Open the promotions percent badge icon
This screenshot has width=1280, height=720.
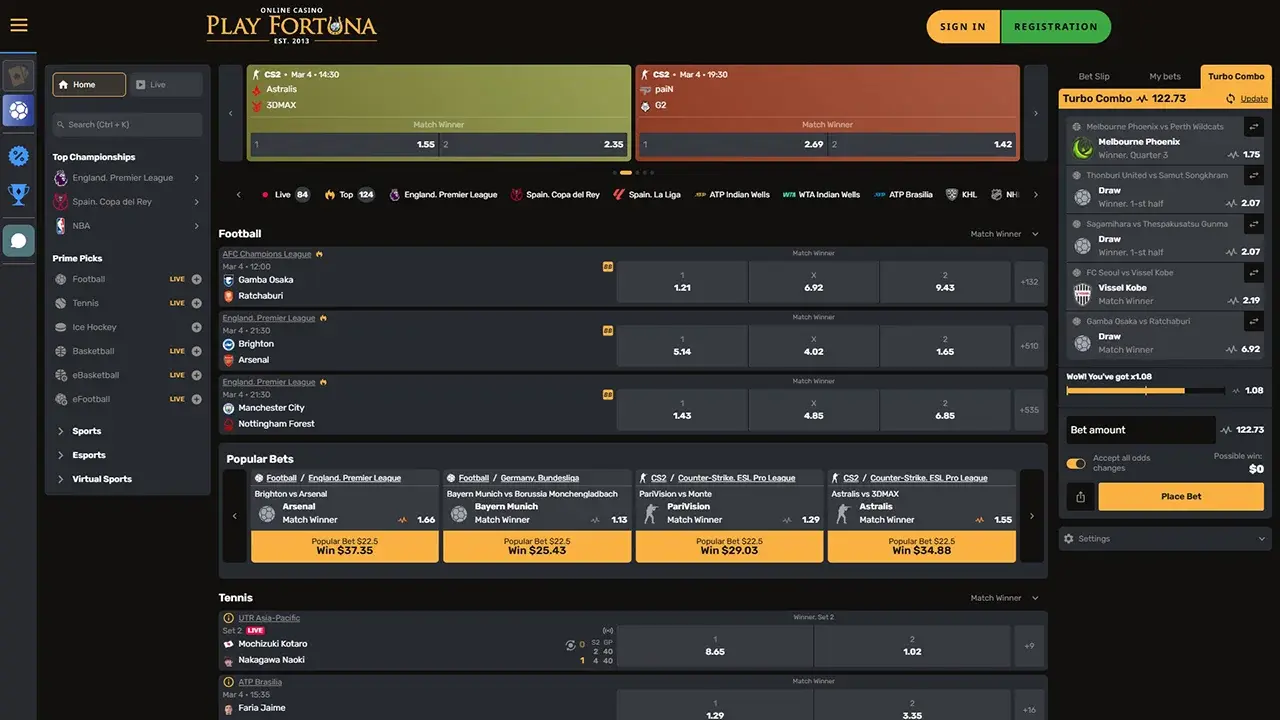pos(18,156)
